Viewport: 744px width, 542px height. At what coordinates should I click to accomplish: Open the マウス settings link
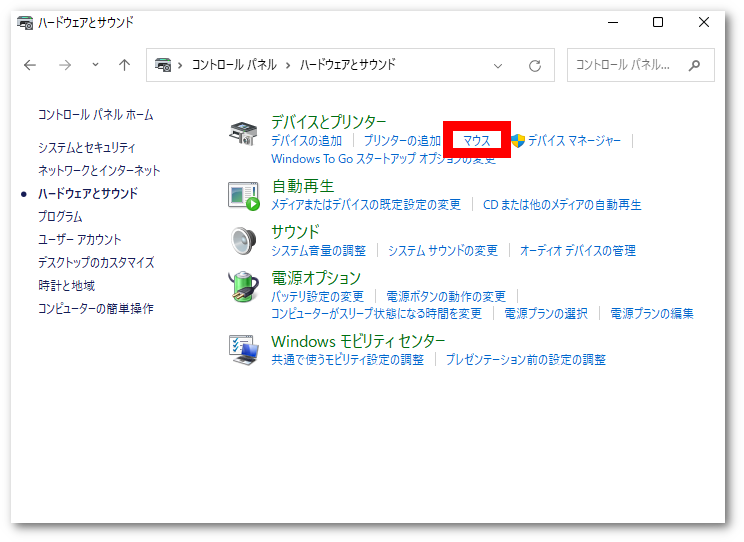point(476,140)
